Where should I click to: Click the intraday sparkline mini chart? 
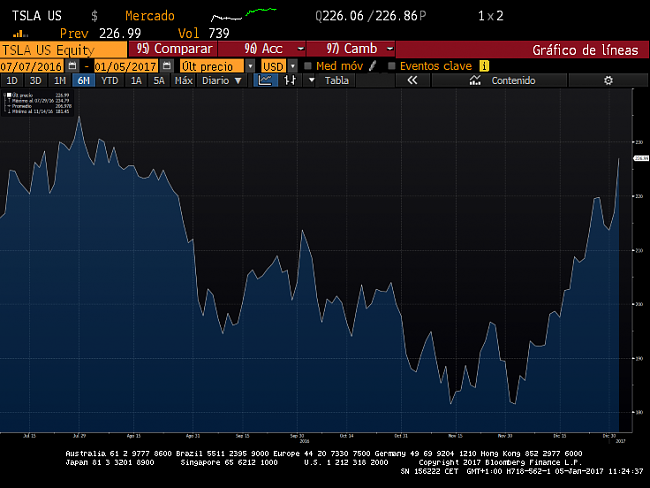244,15
